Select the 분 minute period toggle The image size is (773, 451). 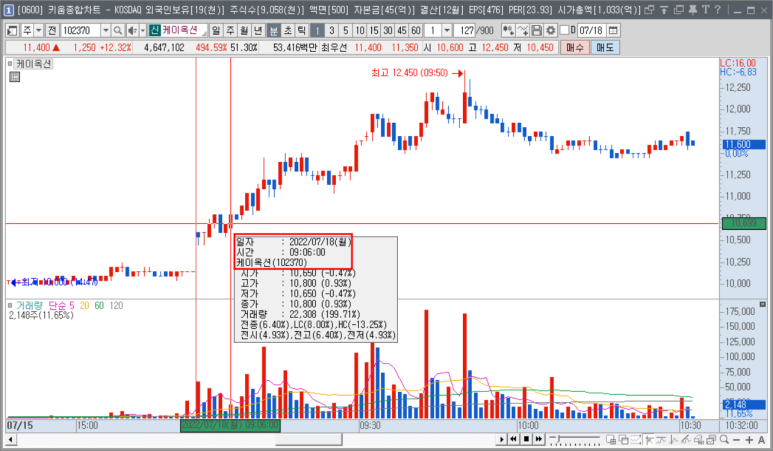coord(273,31)
